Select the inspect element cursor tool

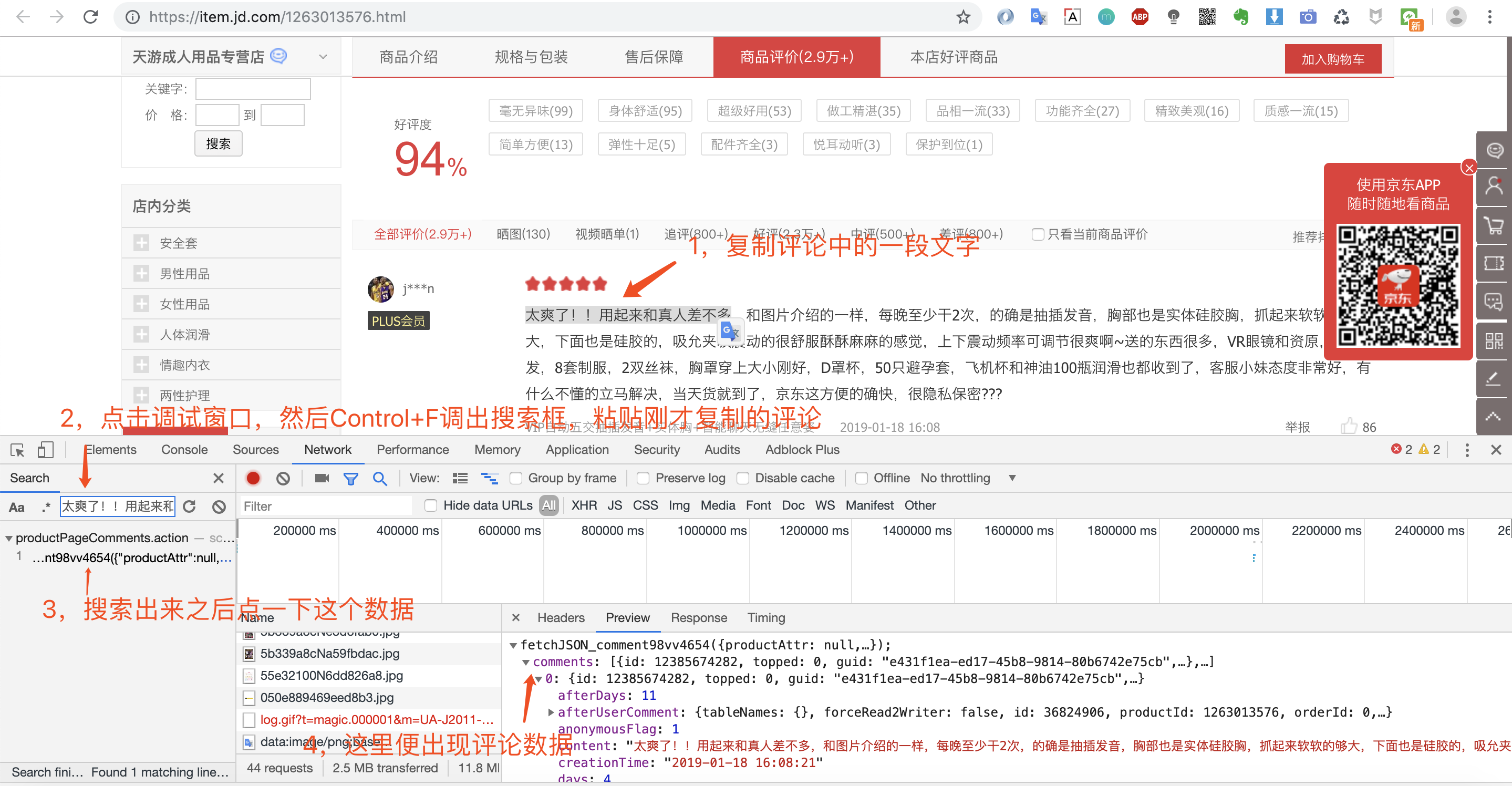click(x=17, y=450)
